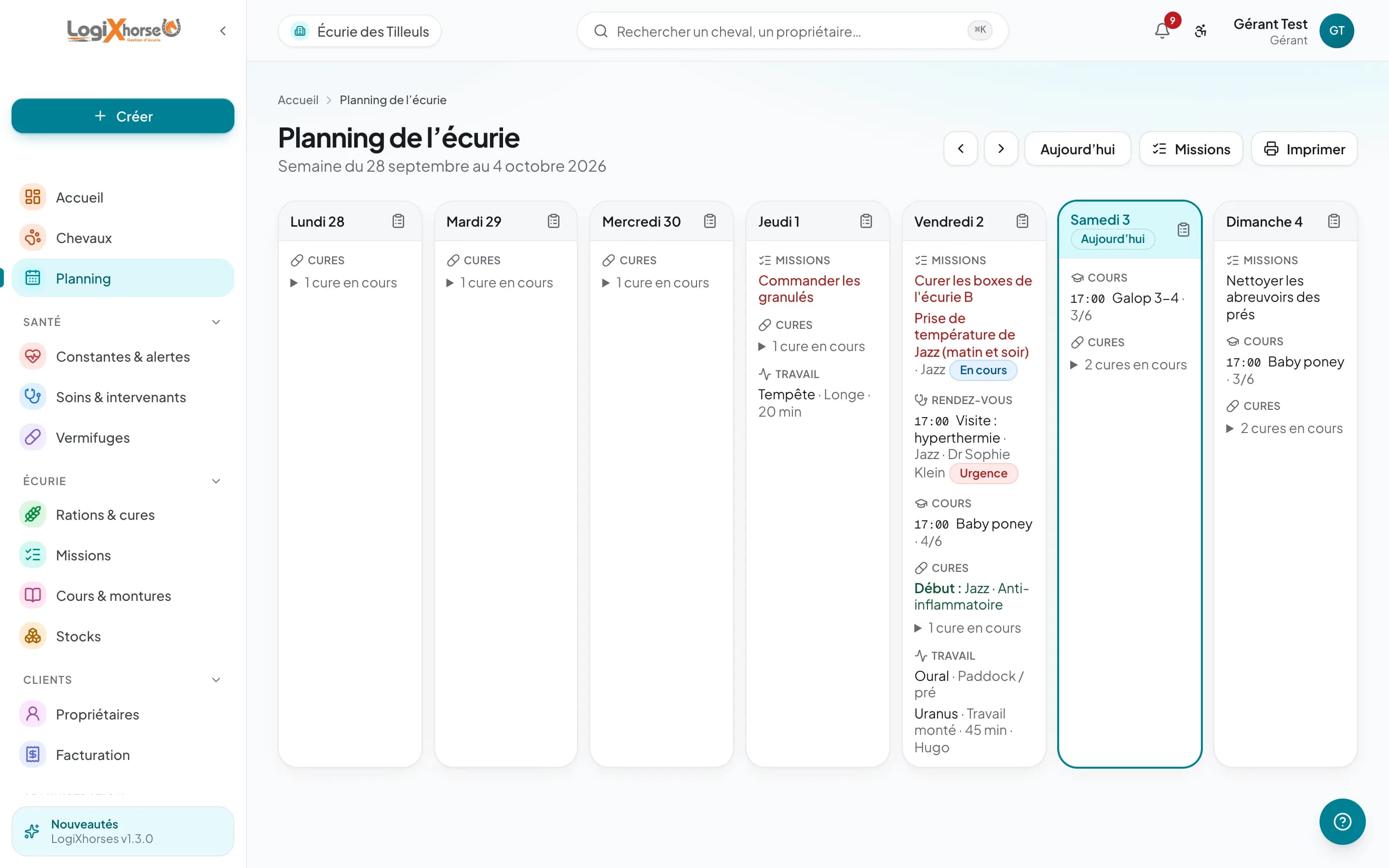Go to previous week
1389x868 pixels.
pyautogui.click(x=960, y=149)
